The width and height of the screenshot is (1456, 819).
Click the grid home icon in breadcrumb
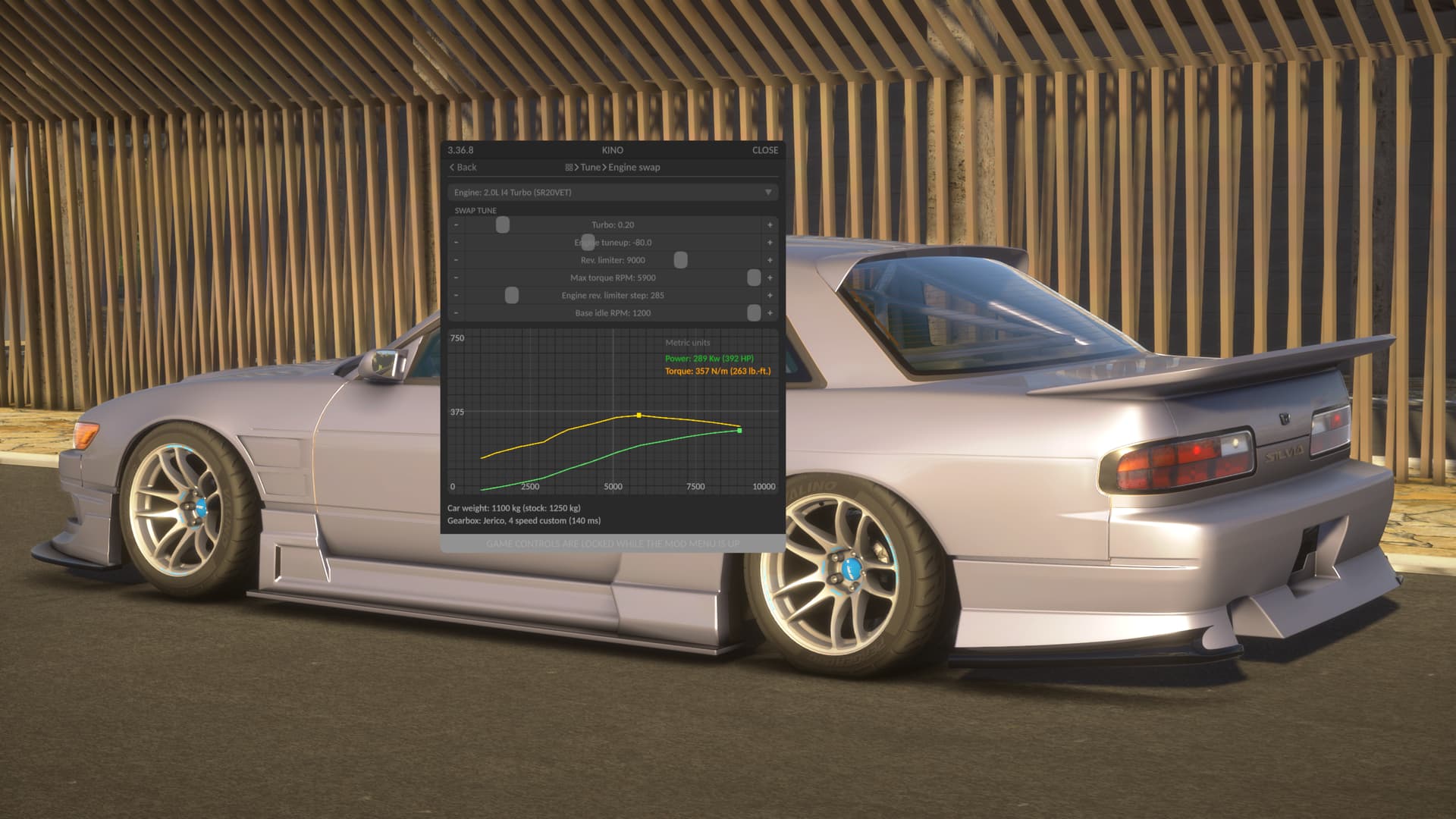coord(569,168)
